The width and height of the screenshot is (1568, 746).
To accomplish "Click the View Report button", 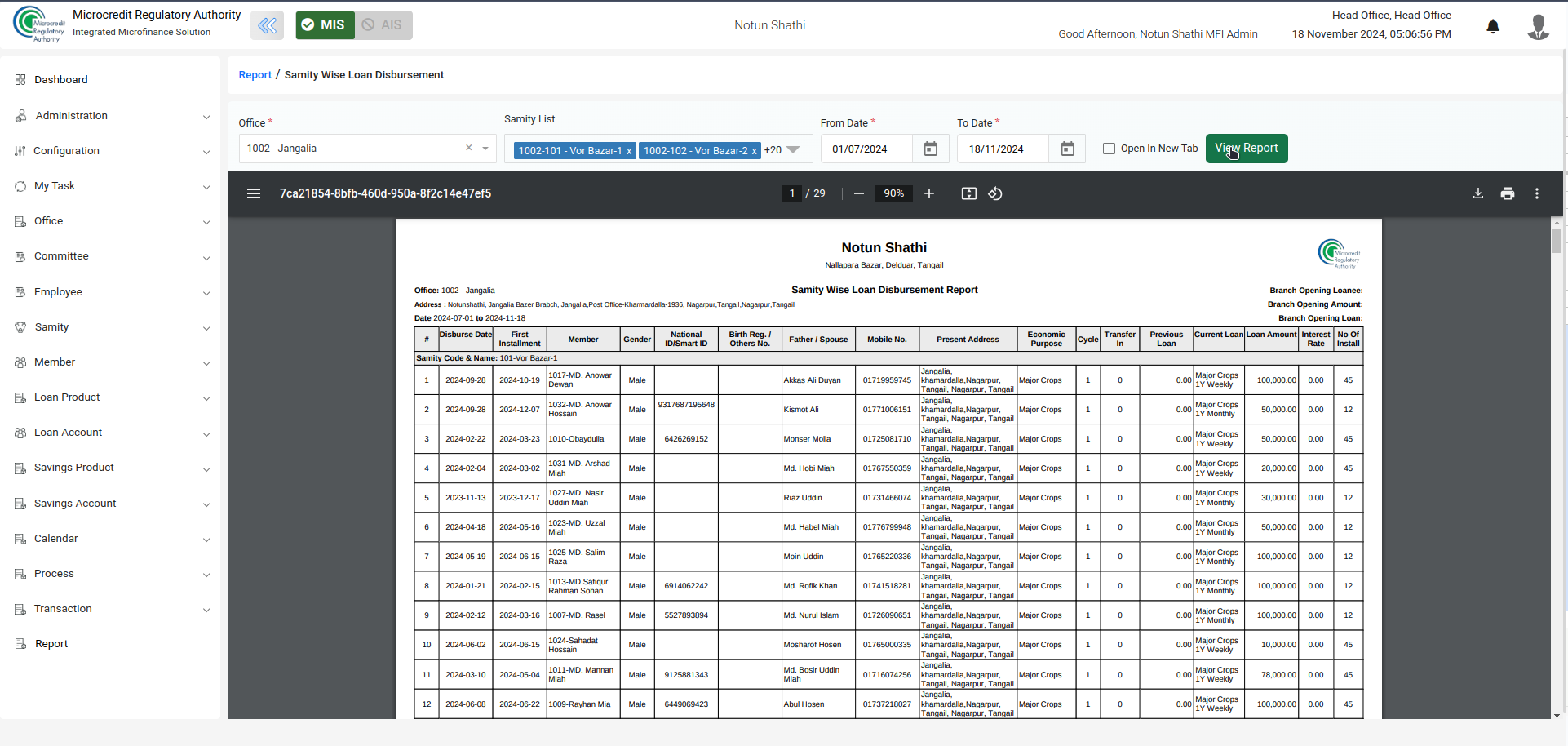I will point(1247,149).
